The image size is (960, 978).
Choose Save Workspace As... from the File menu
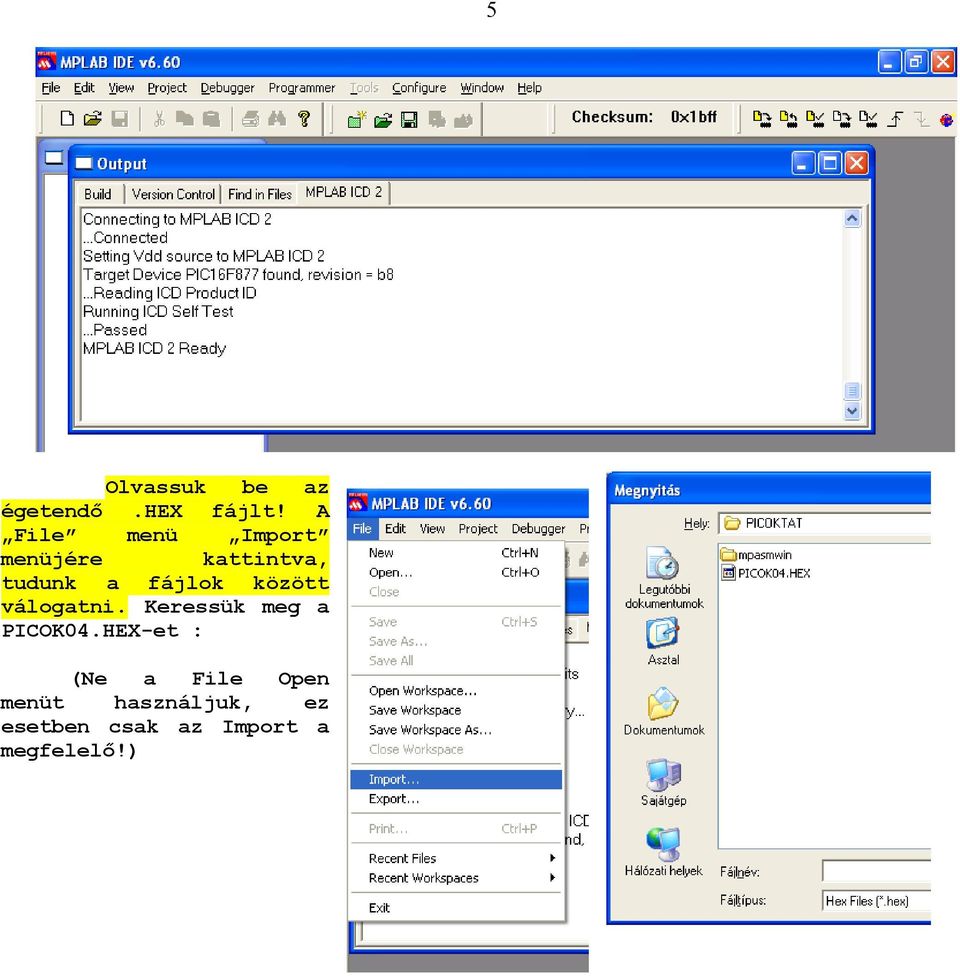click(457, 729)
